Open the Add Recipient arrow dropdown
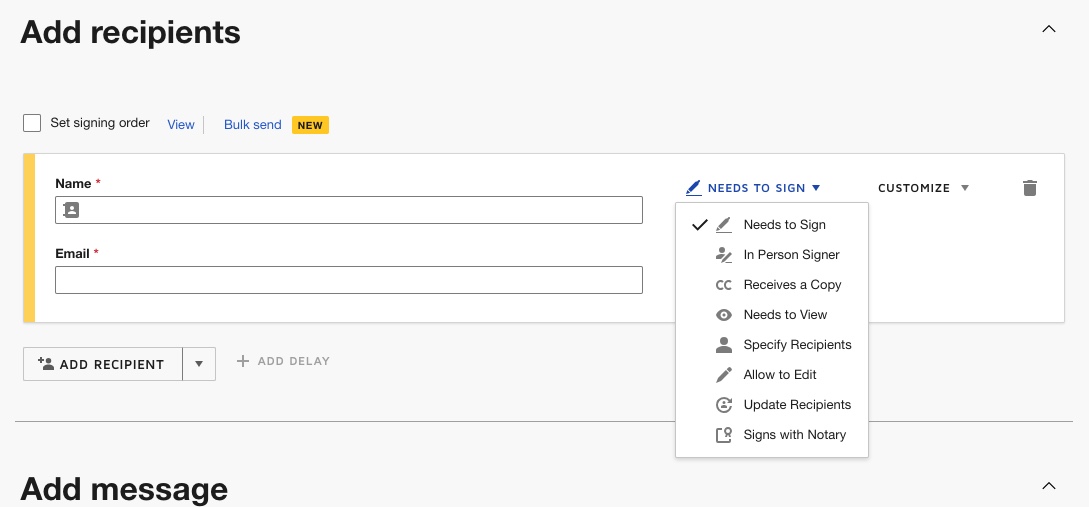The image size is (1089, 507). click(x=199, y=364)
